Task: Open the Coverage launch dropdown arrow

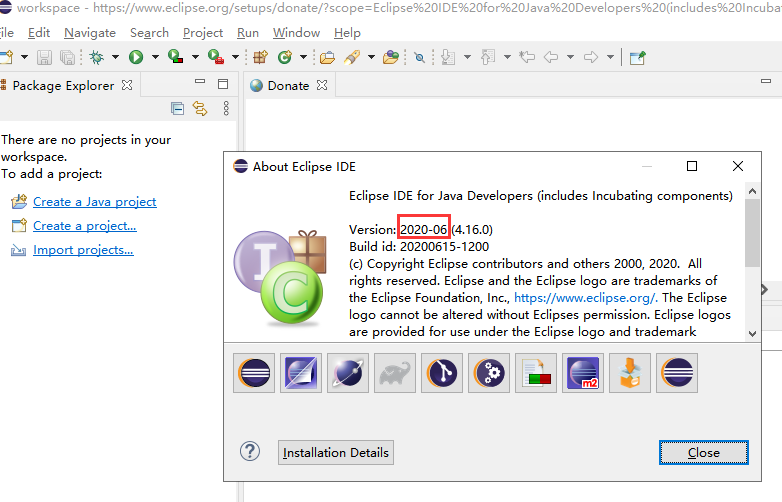Action: coord(195,57)
